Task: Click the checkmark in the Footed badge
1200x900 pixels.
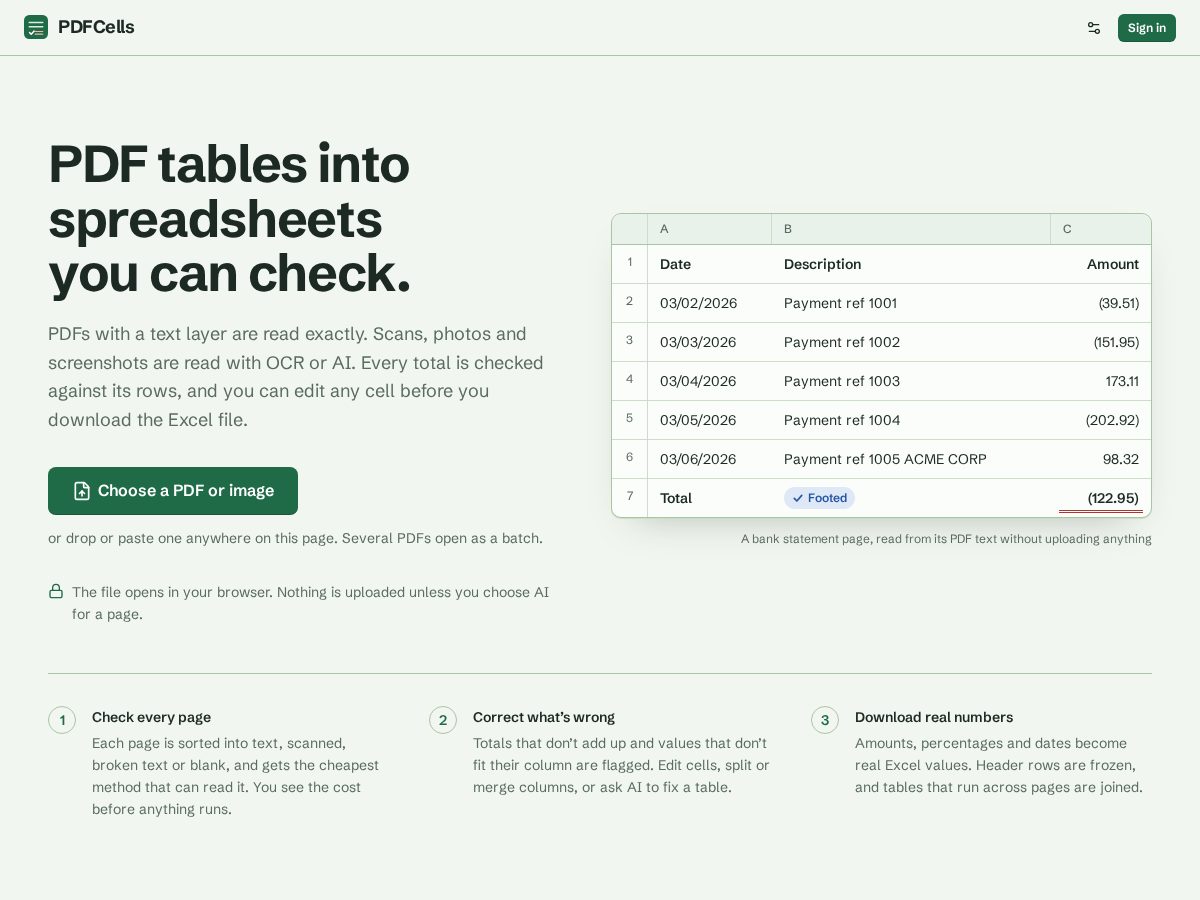Action: click(798, 498)
